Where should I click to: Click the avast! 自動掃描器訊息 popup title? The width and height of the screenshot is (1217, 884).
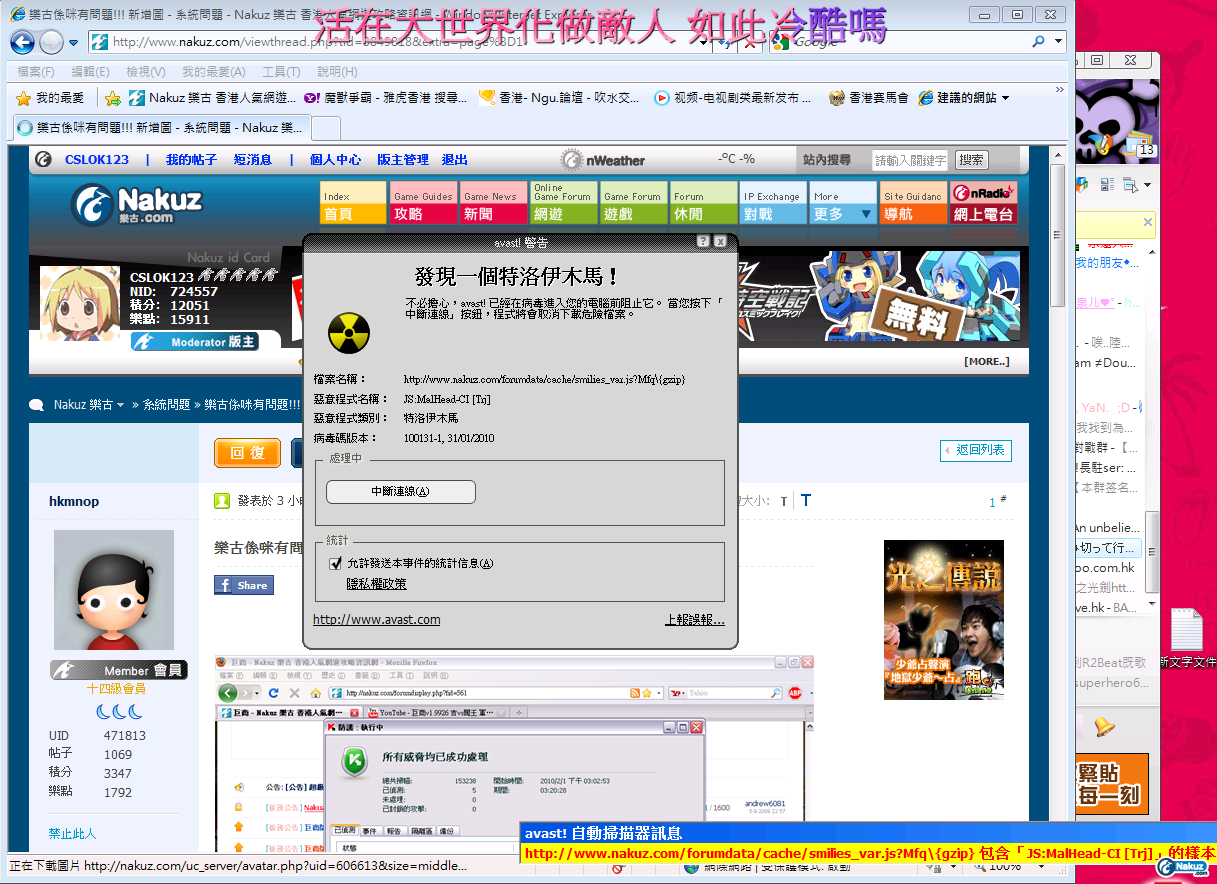tap(603, 833)
